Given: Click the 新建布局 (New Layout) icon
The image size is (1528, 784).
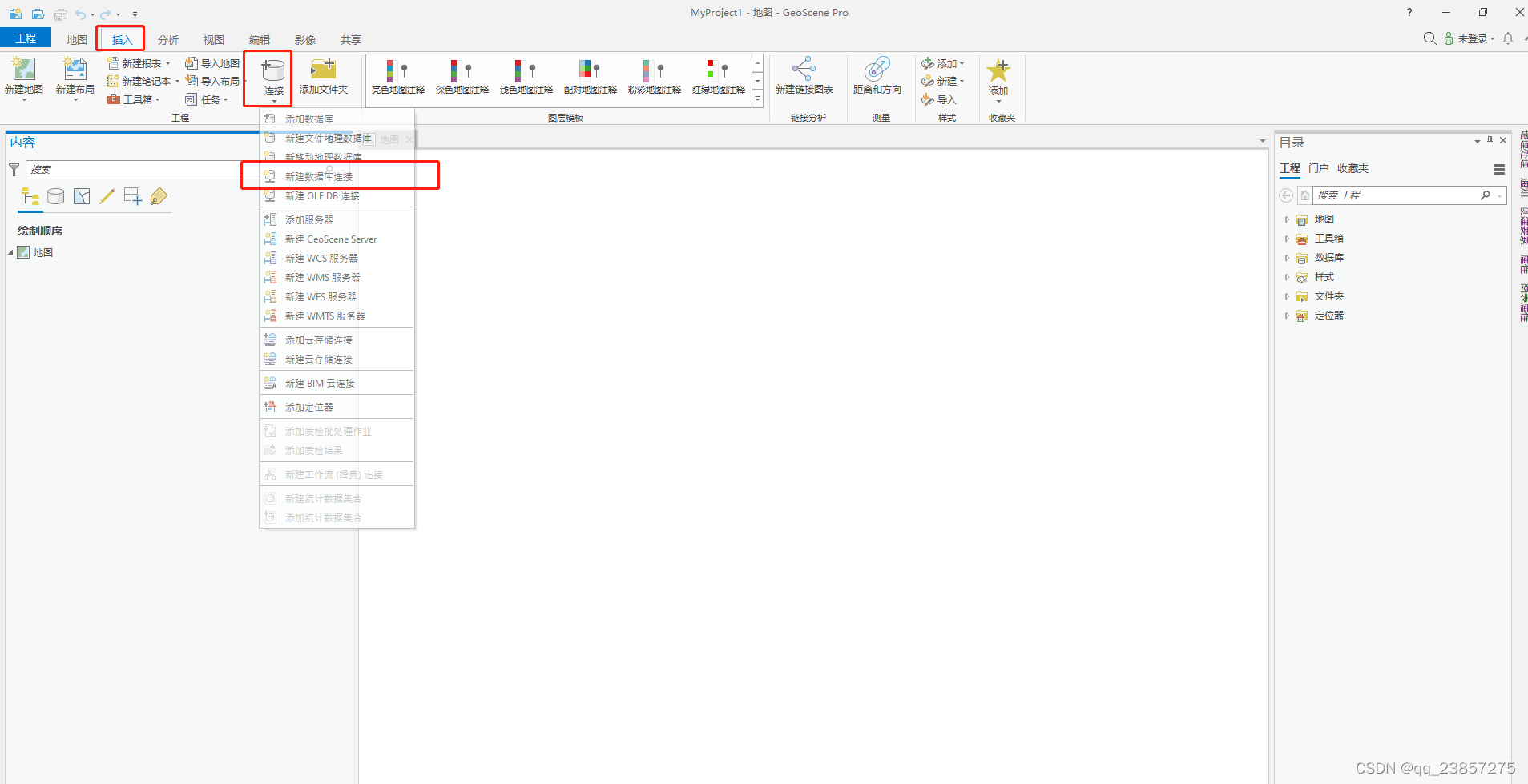Looking at the screenshot, I should pyautogui.click(x=75, y=70).
